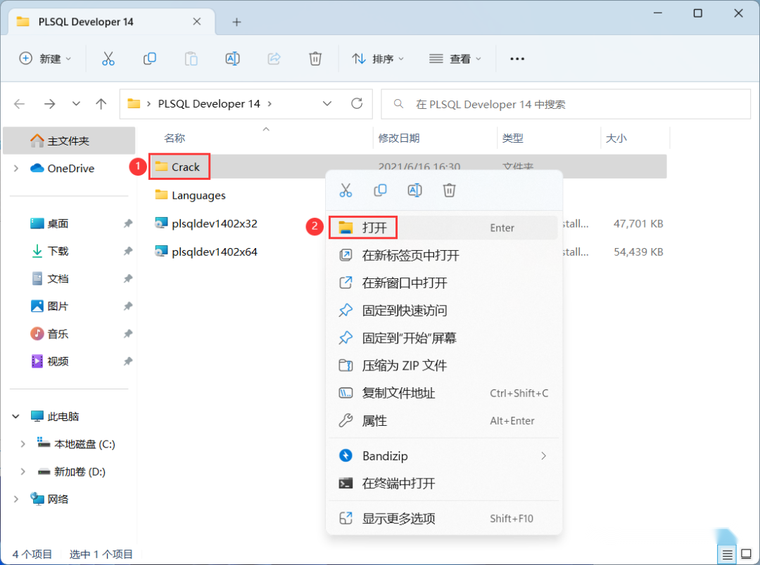This screenshot has height=565, width=760.
Task: Sort by 名称 column header
Action: pyautogui.click(x=174, y=138)
